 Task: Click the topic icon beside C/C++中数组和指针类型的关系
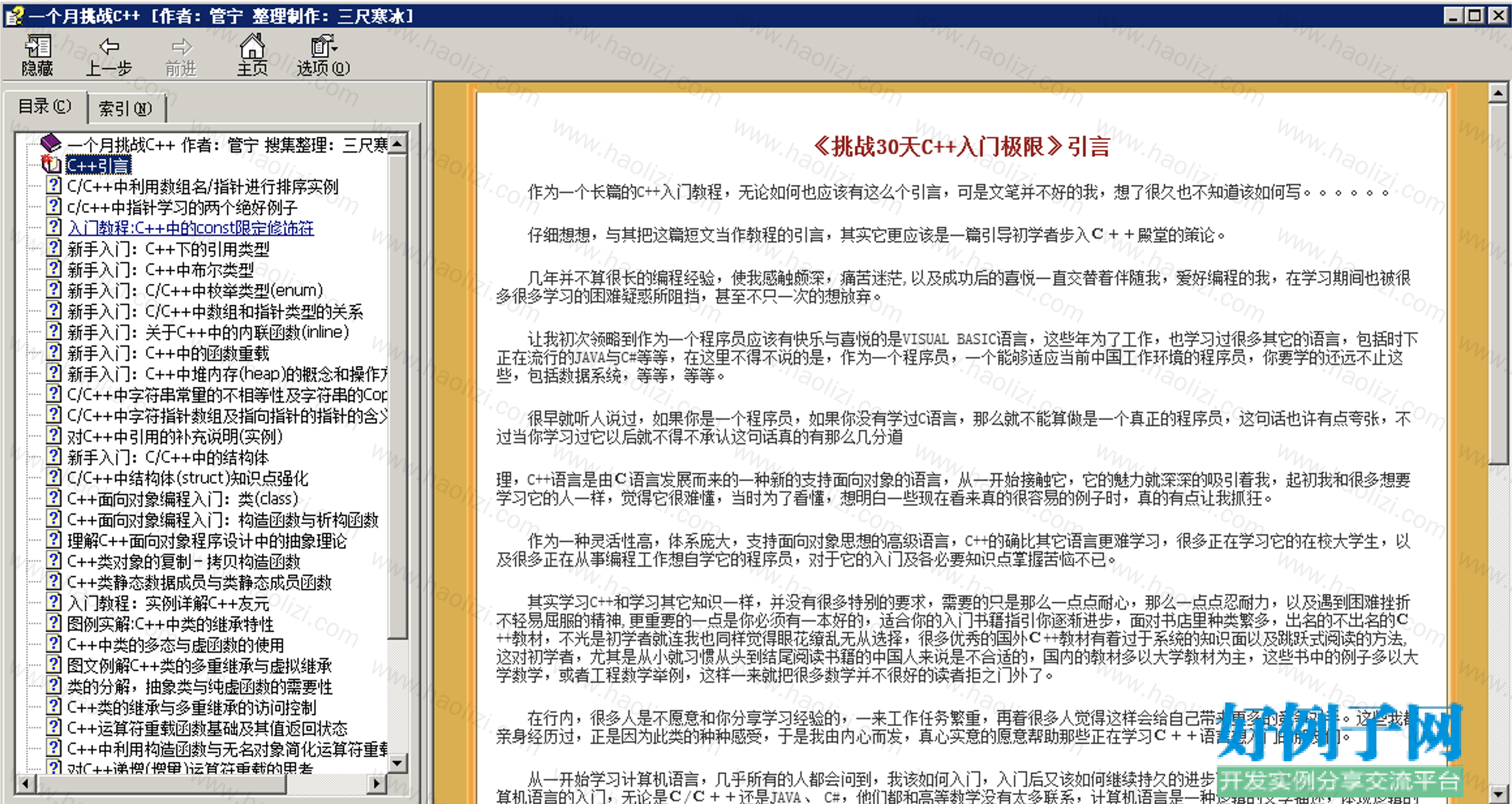pyautogui.click(x=54, y=311)
